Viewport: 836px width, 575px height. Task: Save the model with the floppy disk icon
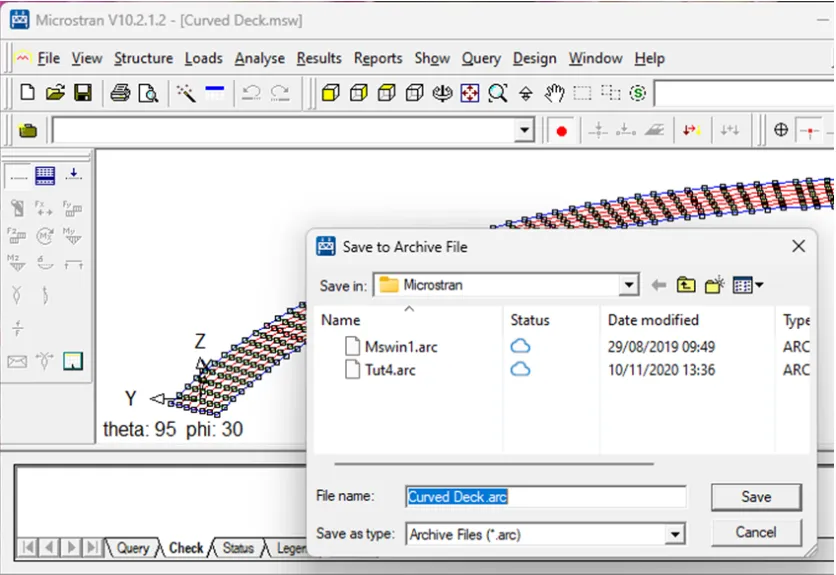tap(83, 93)
